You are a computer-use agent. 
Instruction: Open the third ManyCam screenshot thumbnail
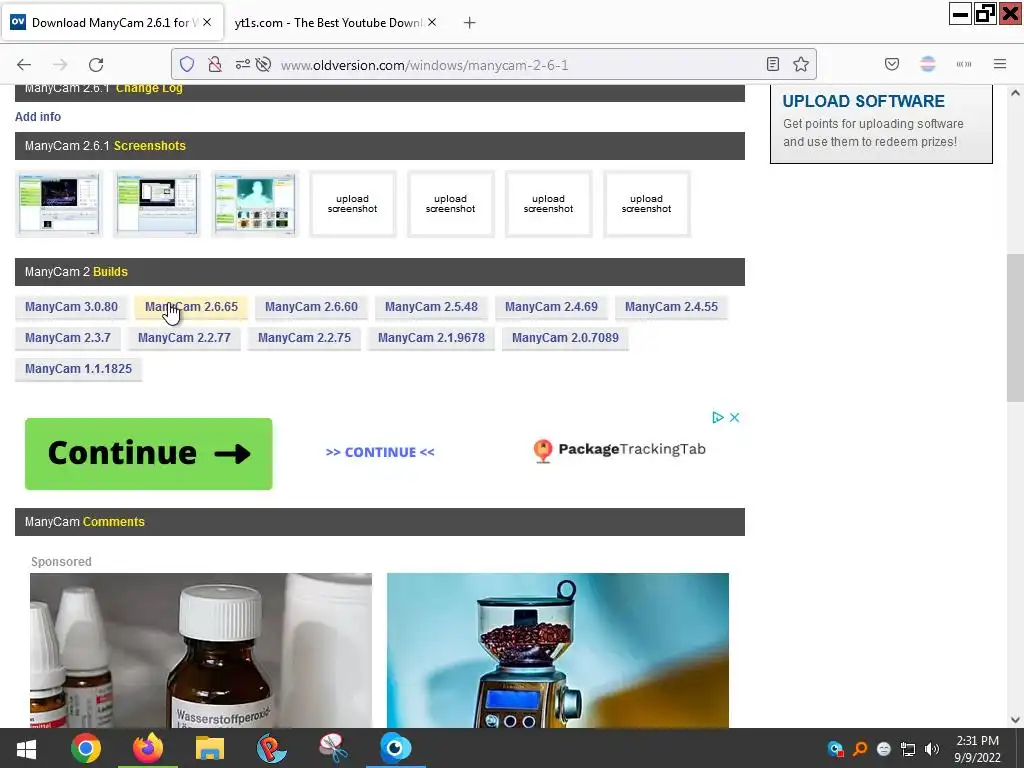[x=255, y=204]
